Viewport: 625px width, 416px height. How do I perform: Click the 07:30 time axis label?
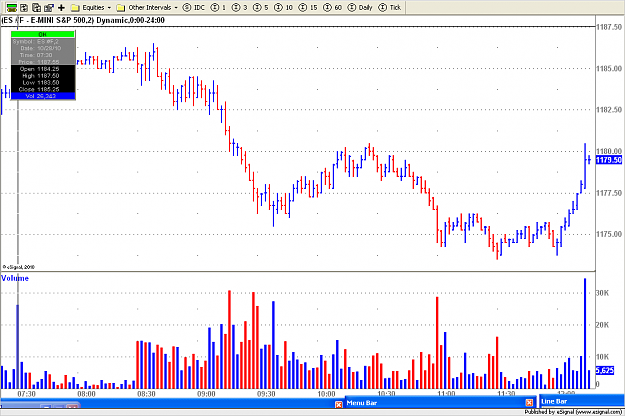(26, 394)
